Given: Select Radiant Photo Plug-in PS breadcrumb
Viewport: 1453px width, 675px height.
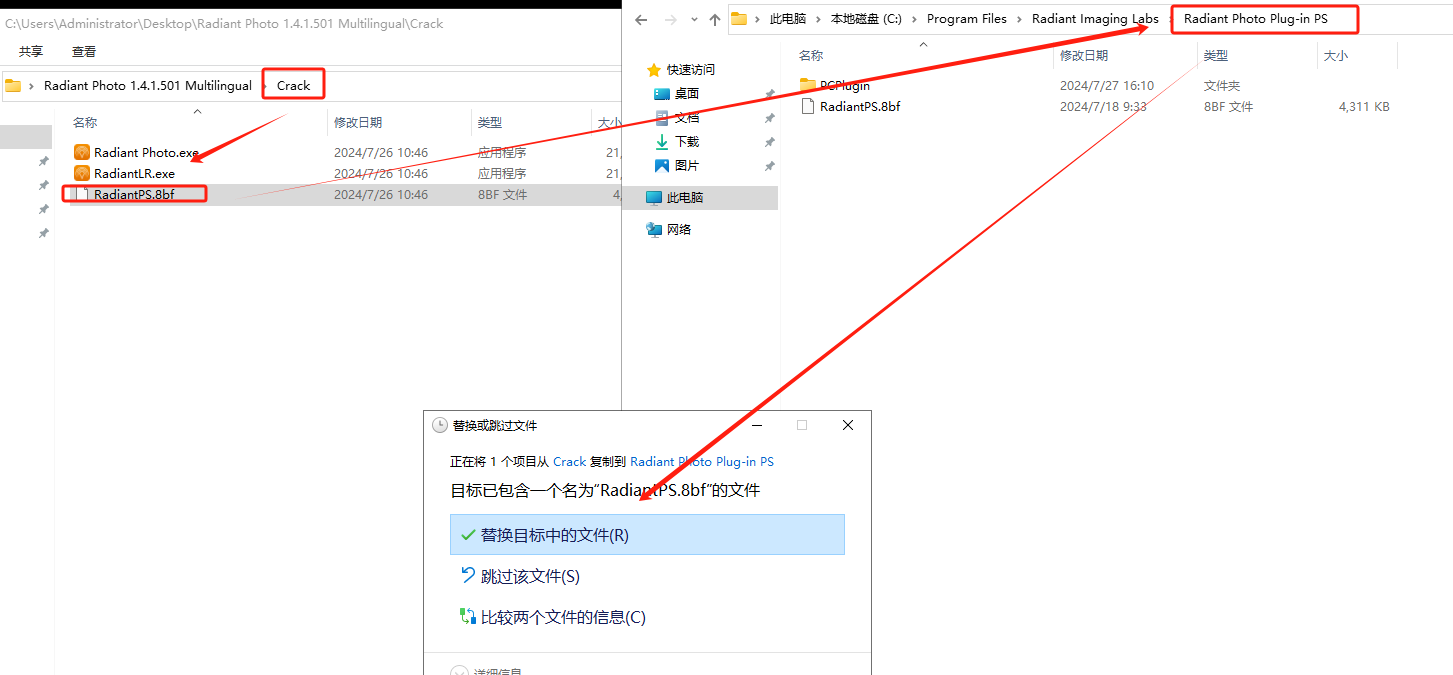Looking at the screenshot, I should point(1256,19).
